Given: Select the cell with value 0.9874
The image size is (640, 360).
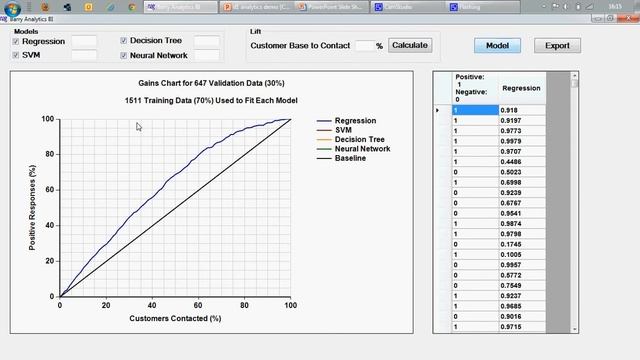Looking at the screenshot, I should click(x=522, y=224).
